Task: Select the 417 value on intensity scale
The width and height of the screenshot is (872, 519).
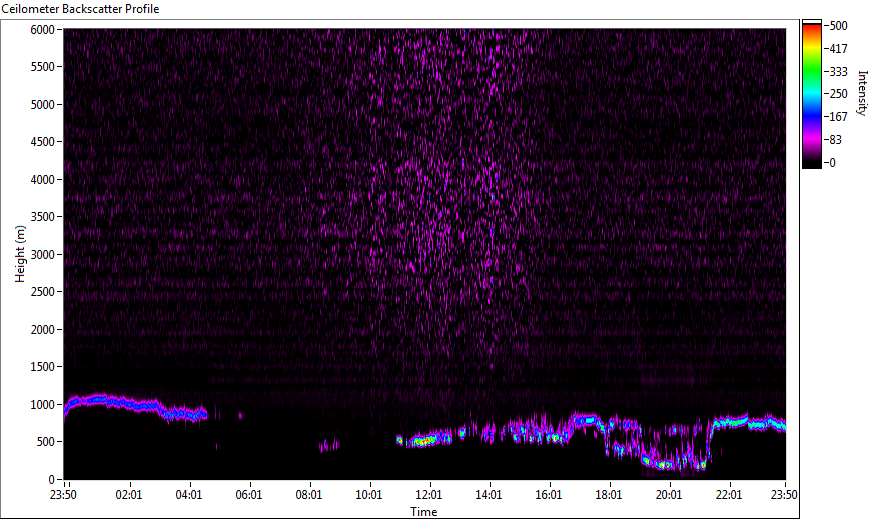Action: 838,48
